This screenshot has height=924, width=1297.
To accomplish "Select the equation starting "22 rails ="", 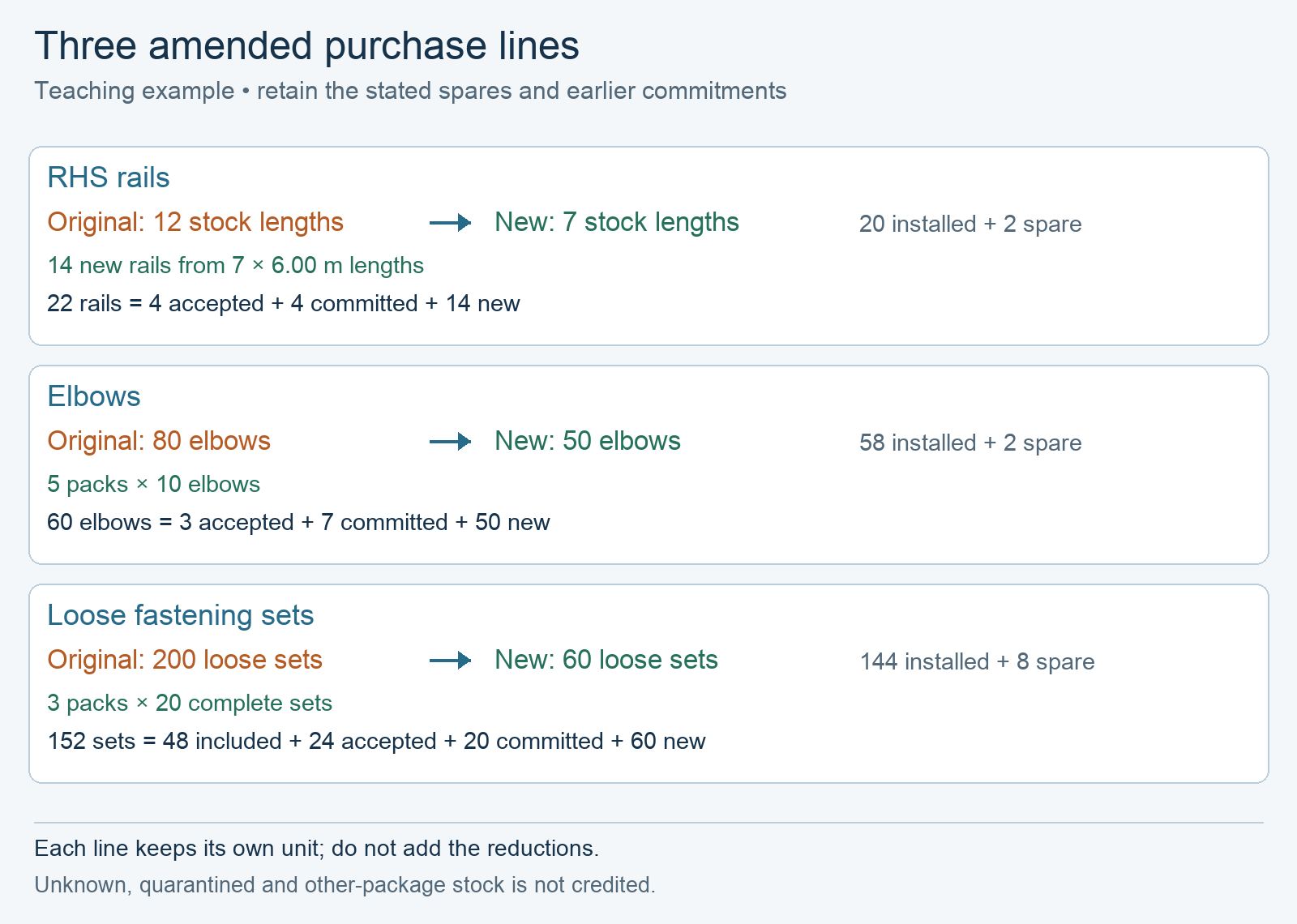I will (284, 303).
